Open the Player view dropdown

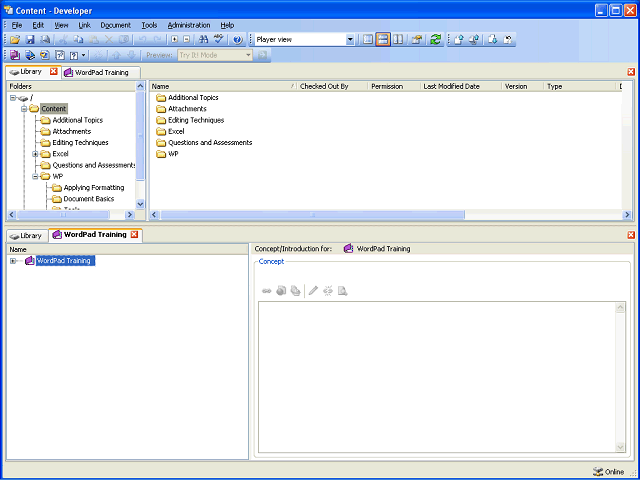pyautogui.click(x=350, y=40)
